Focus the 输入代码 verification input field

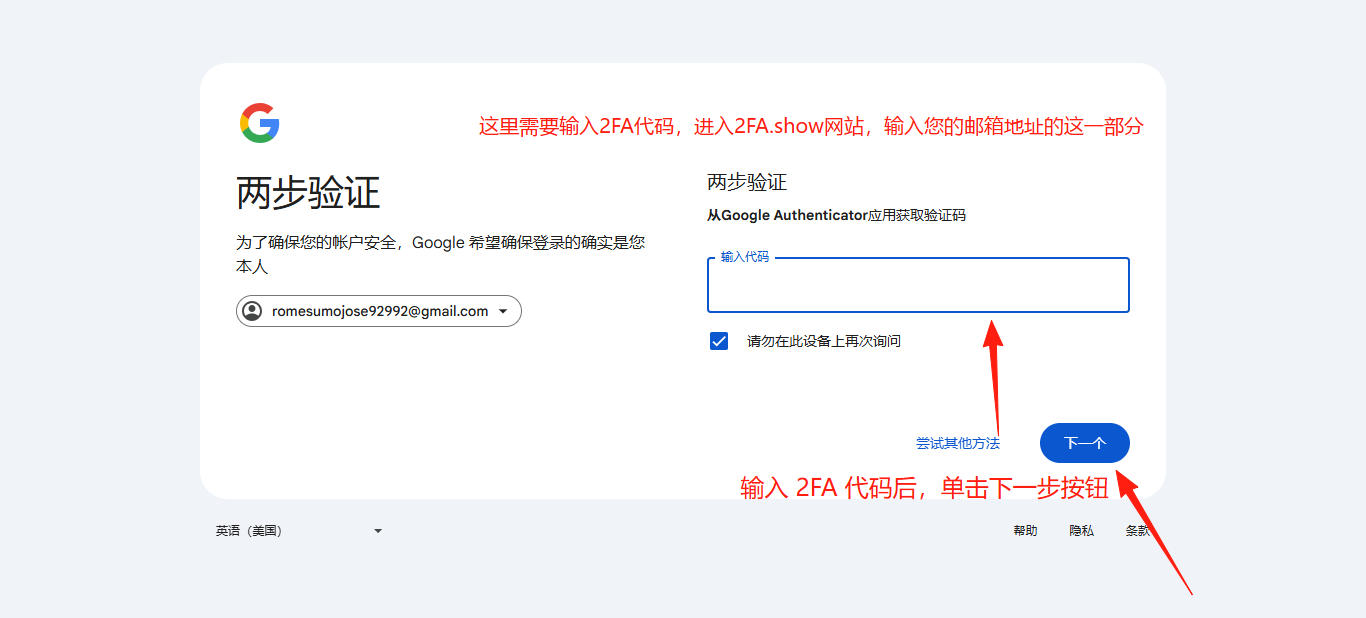[917, 287]
